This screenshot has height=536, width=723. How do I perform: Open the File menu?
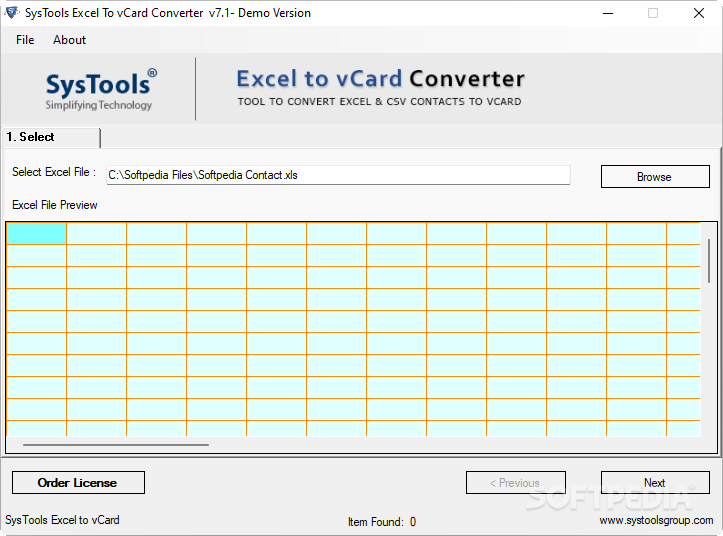coord(25,40)
